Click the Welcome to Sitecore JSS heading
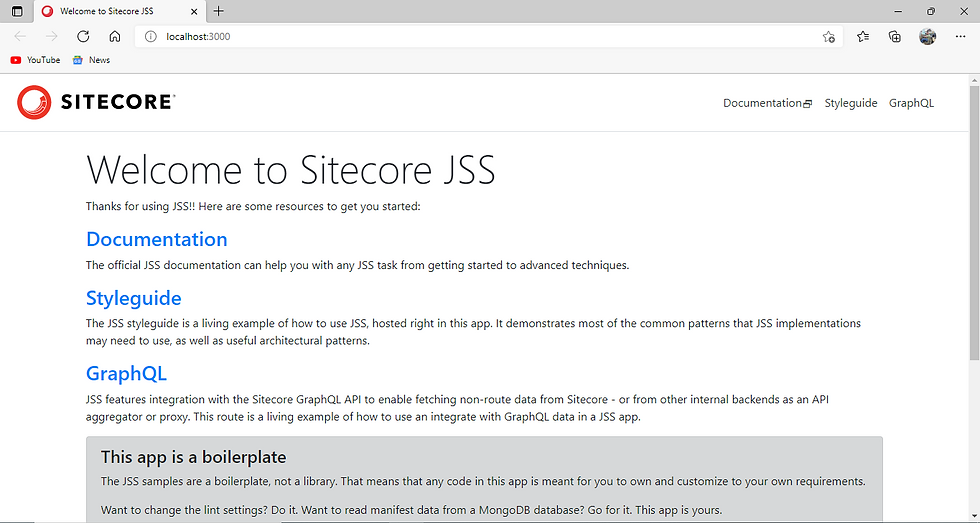Screen dimensions: 980x523 [x=291, y=169]
